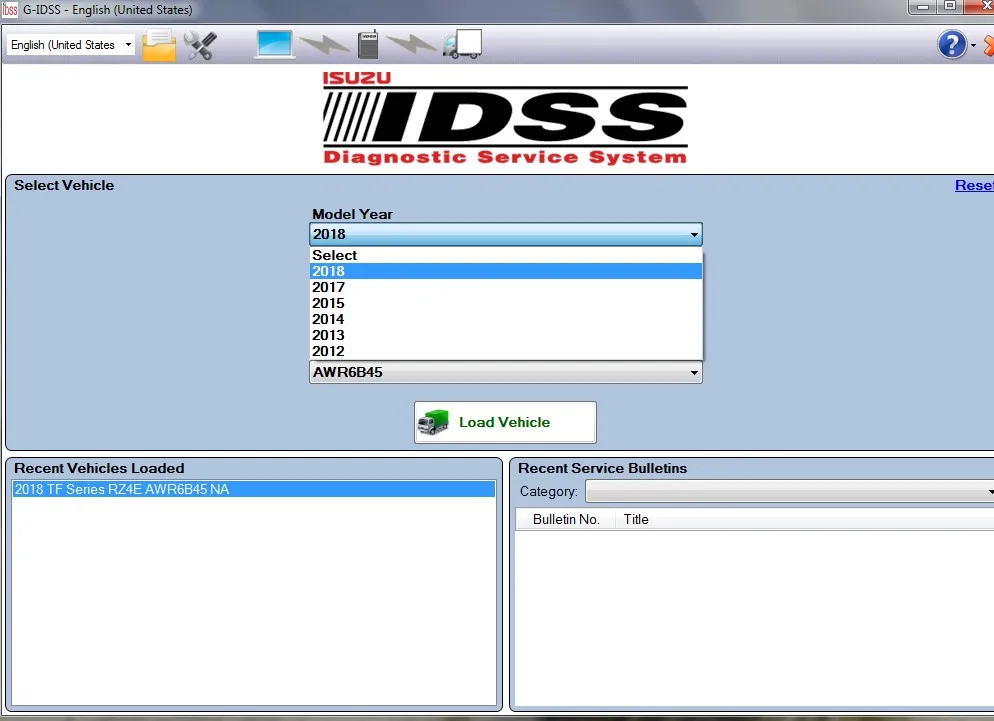Collapse the Model Year dropdown showing 2018

pos(505,234)
